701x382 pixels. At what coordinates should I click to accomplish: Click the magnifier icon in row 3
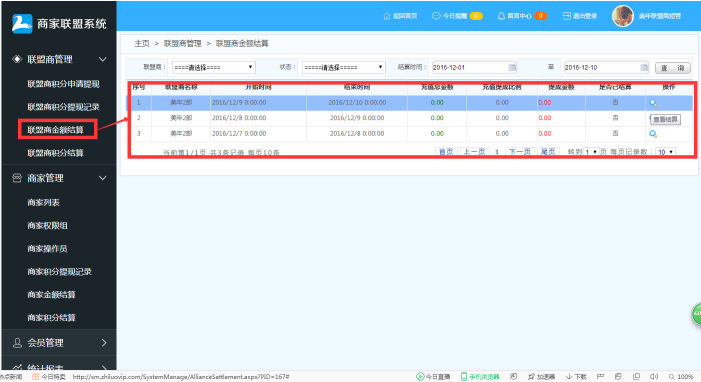(x=653, y=134)
